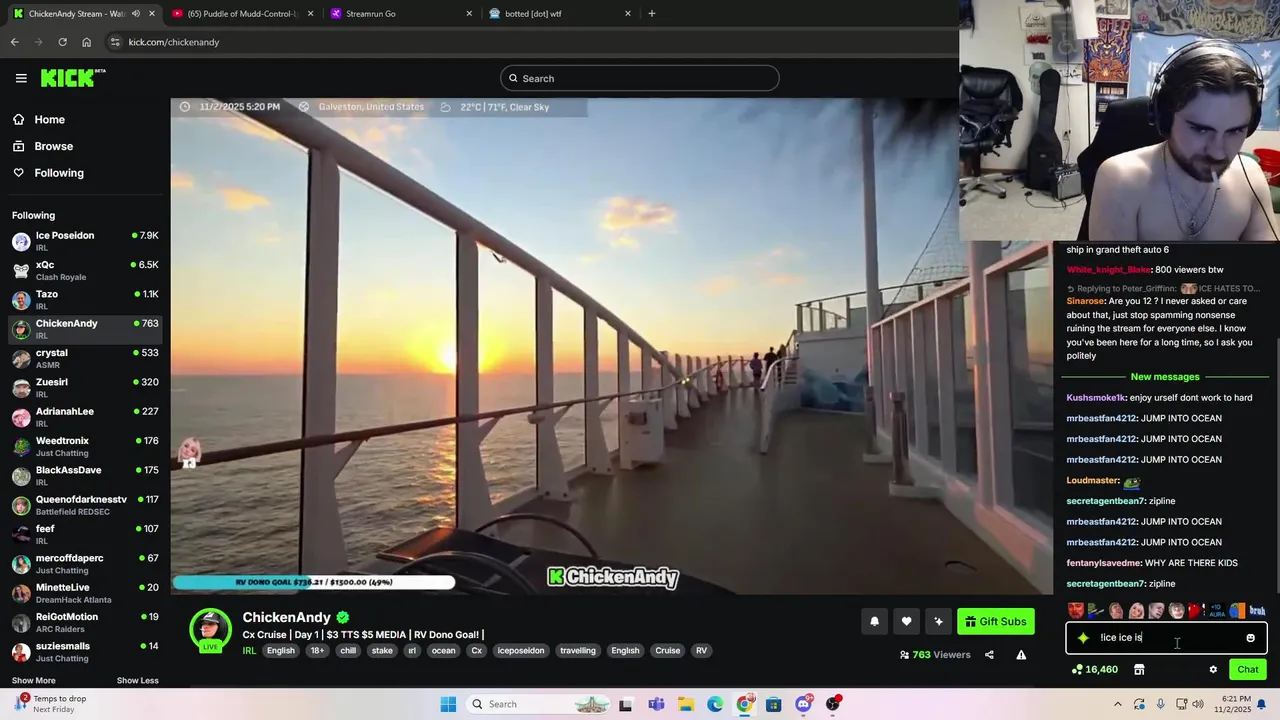Click the '18+' tag
Screen dimensions: 1280x720
point(317,651)
